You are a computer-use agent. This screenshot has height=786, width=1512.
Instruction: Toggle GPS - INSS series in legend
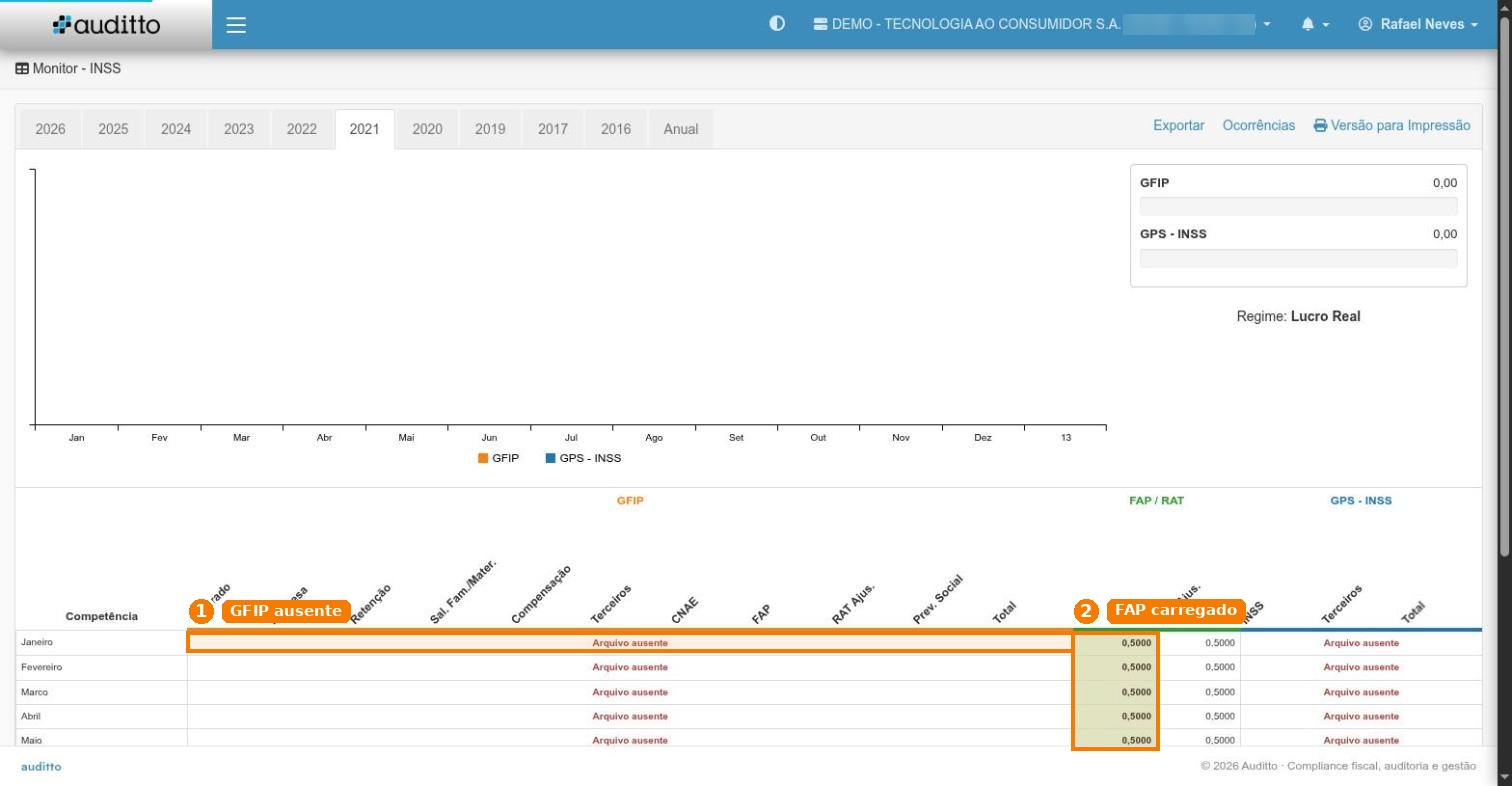[583, 458]
